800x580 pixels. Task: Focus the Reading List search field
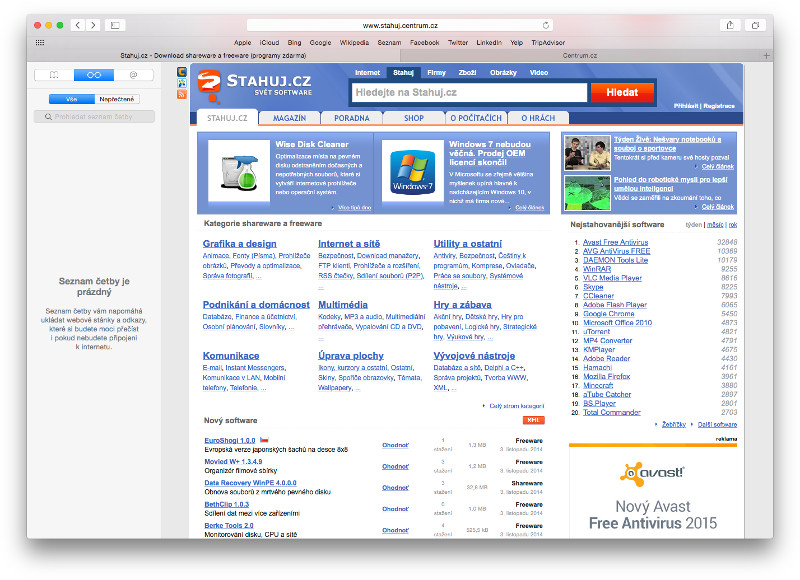tap(94, 117)
